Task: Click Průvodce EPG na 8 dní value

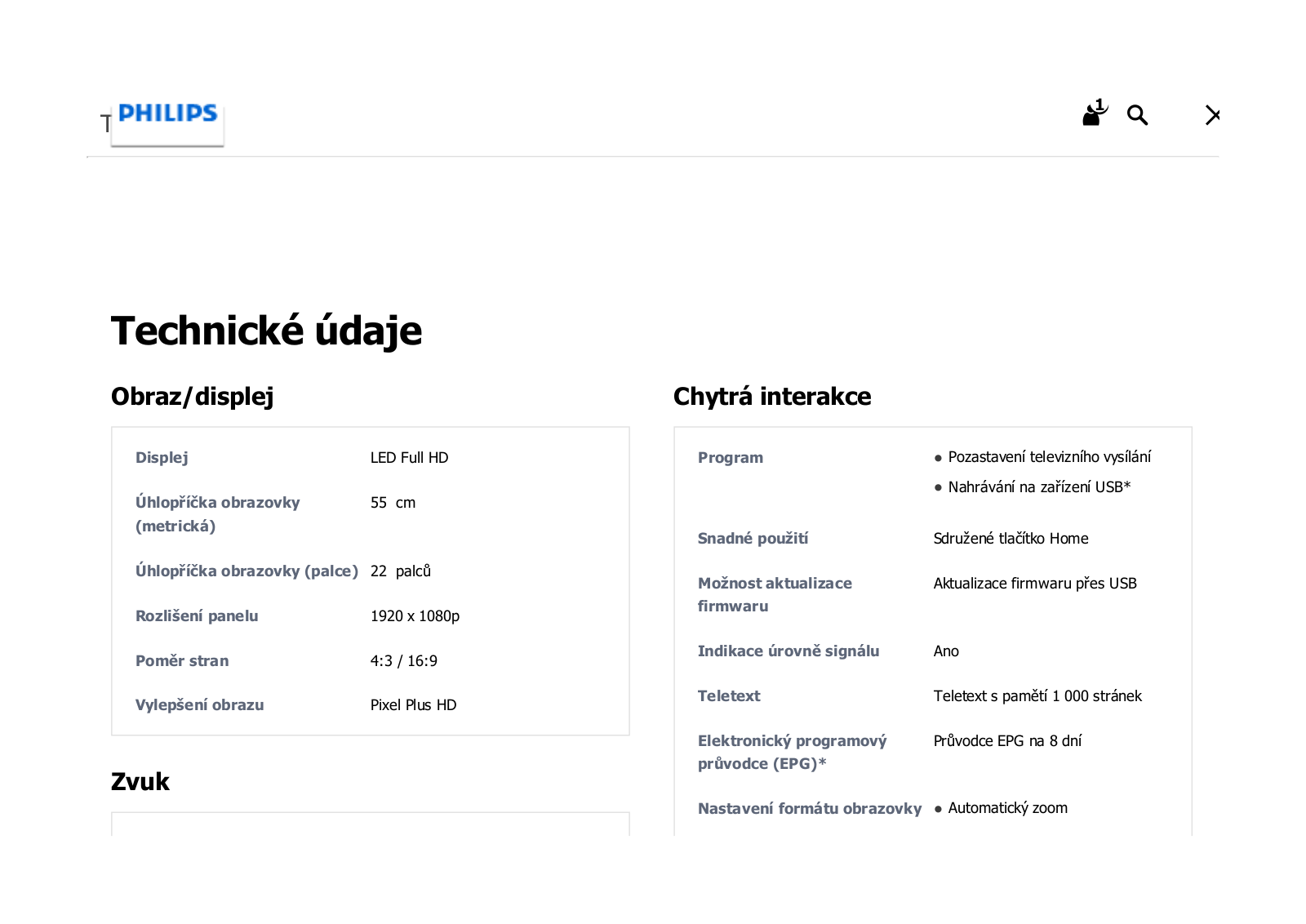Action: point(1007,741)
